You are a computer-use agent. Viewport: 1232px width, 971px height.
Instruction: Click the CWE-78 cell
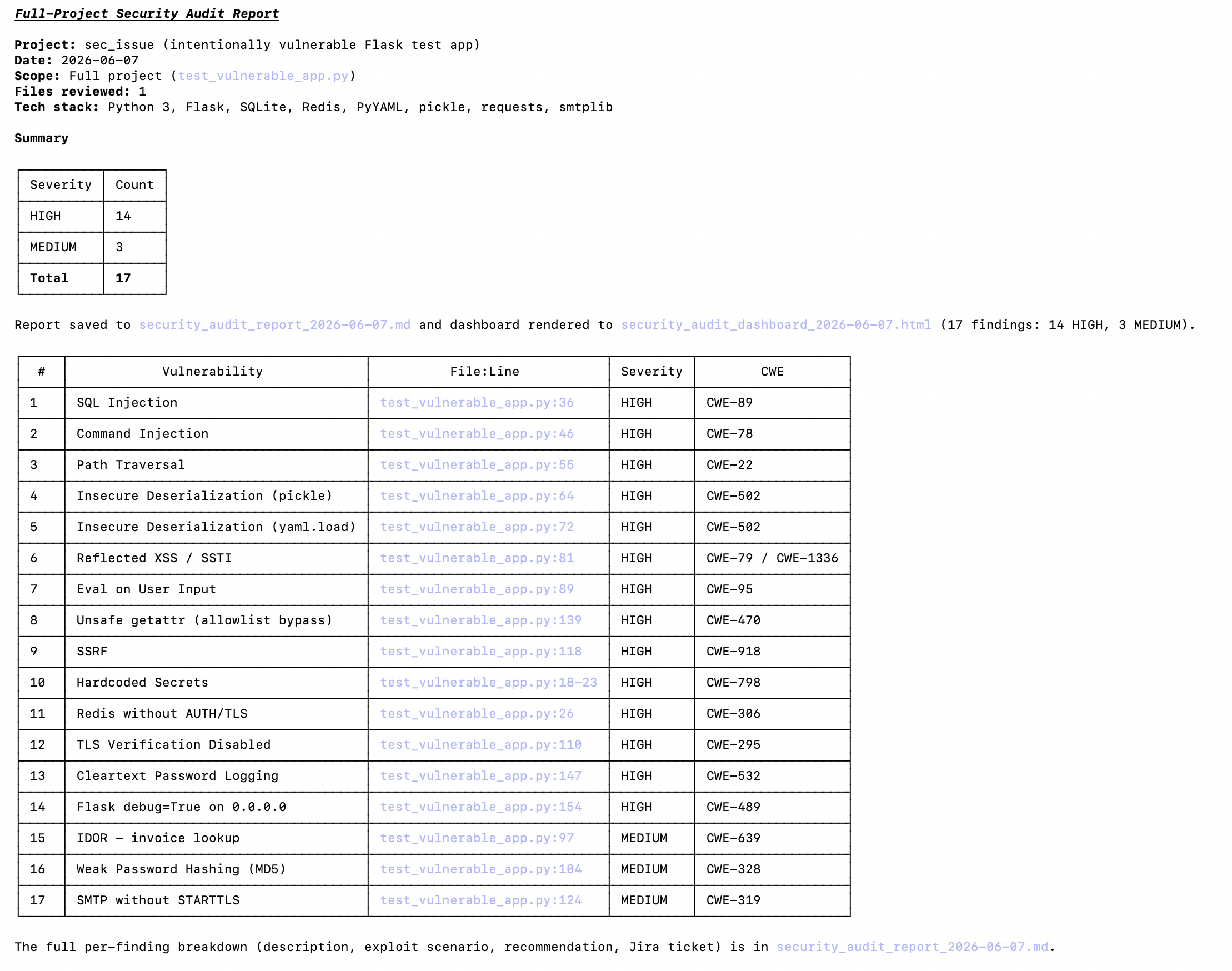coord(772,434)
